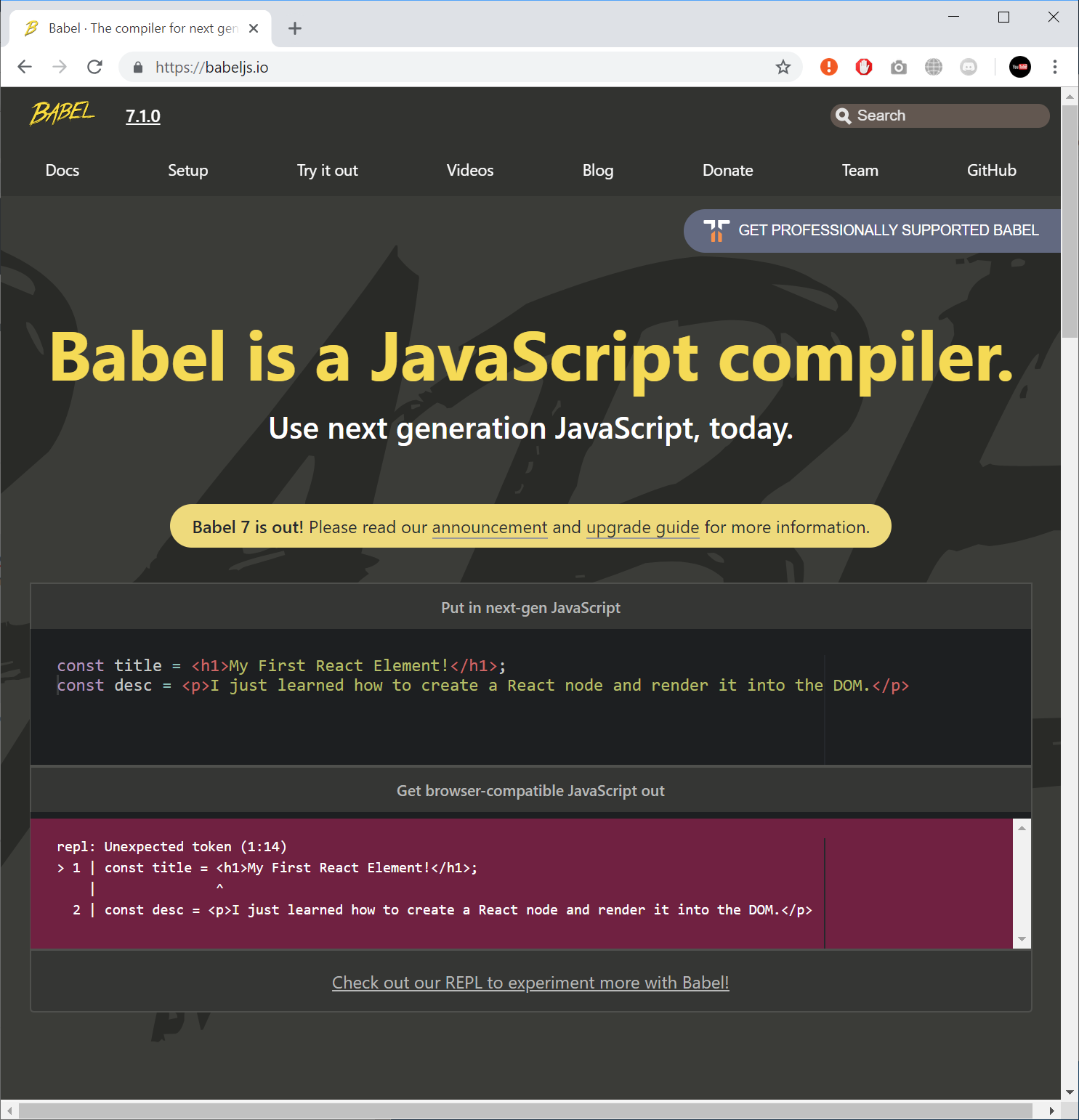Click Get Professionally Supported Babel button
Image resolution: width=1079 pixels, height=1120 pixels.
[873, 231]
